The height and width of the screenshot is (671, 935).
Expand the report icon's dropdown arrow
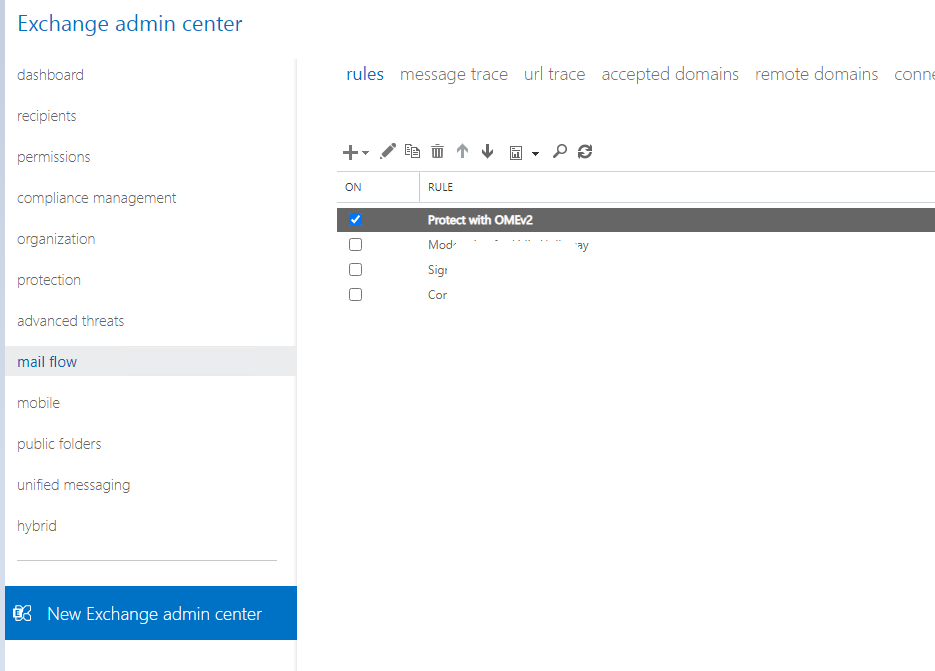(535, 154)
